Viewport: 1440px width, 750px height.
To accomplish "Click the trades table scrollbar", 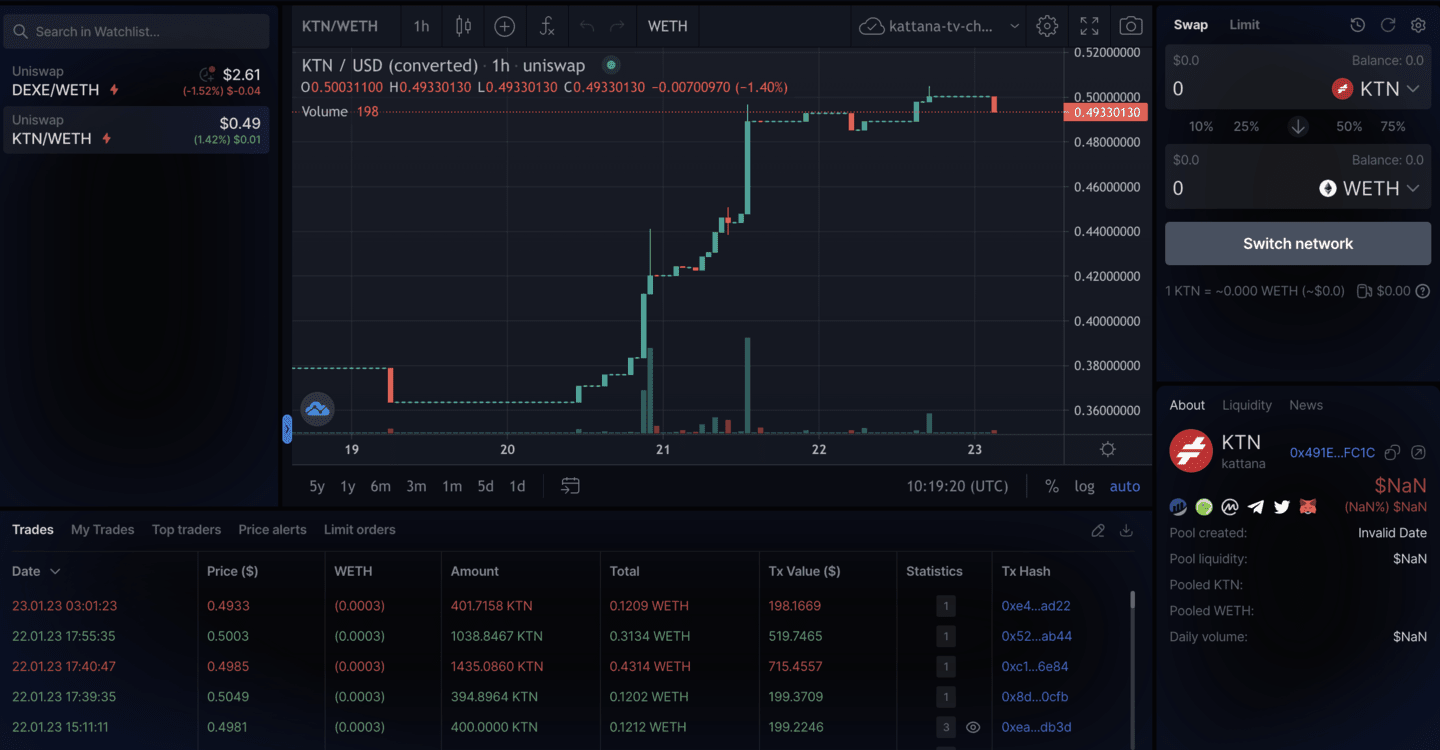I will [1133, 600].
